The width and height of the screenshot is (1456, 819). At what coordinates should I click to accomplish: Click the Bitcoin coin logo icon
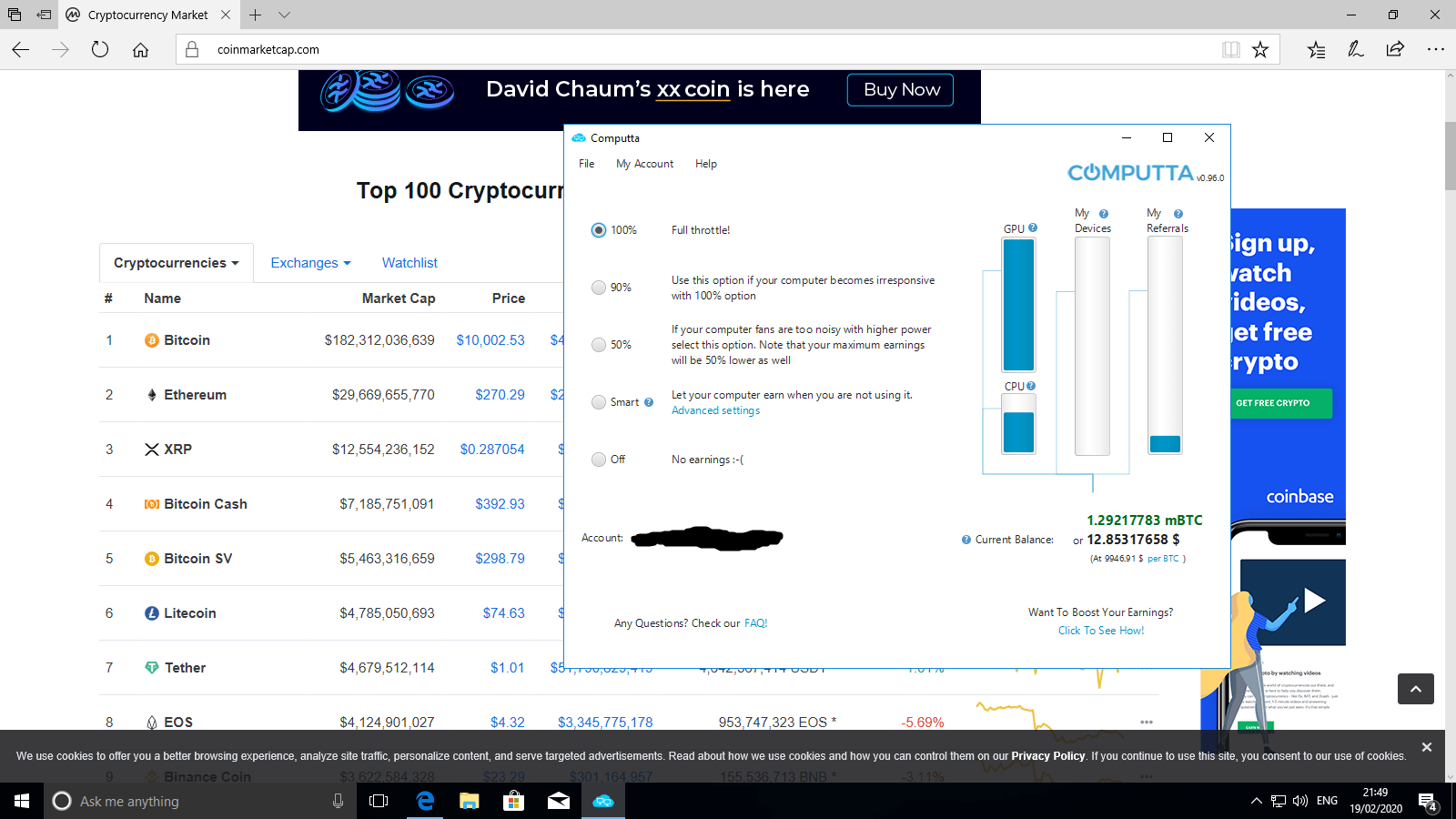tap(152, 340)
